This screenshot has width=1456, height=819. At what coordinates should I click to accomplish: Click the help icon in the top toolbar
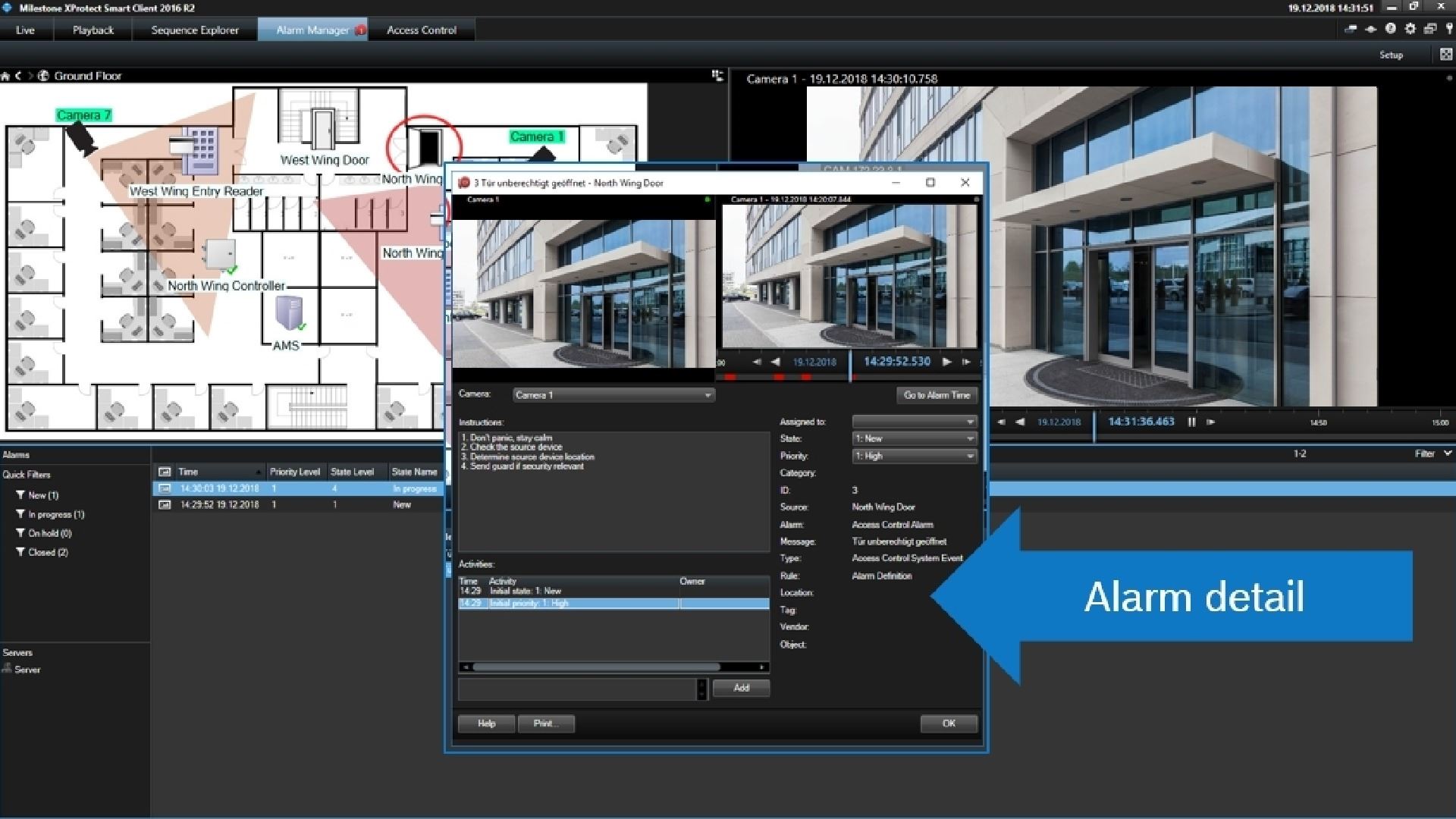(x=1390, y=29)
